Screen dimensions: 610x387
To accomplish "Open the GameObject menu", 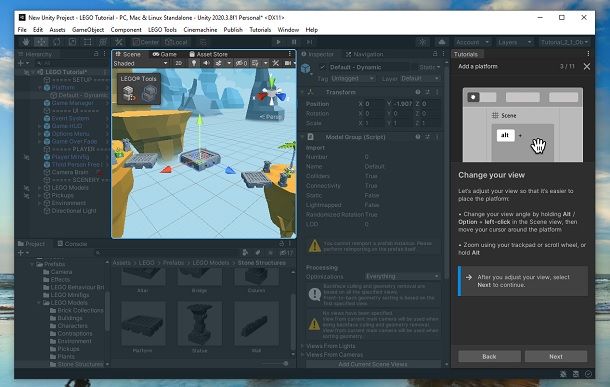I will (88, 30).
